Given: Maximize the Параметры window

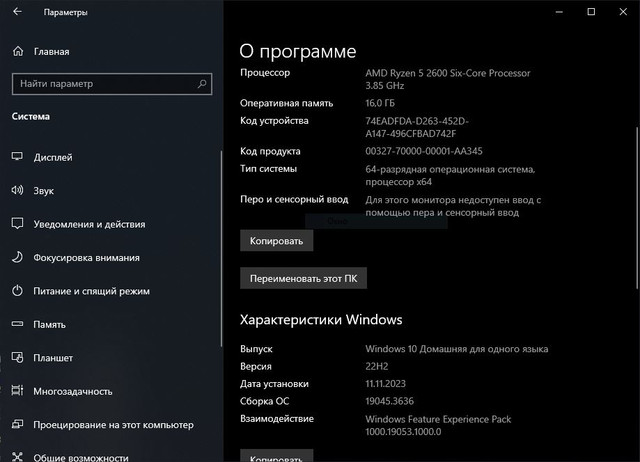Looking at the screenshot, I should click(x=591, y=12).
